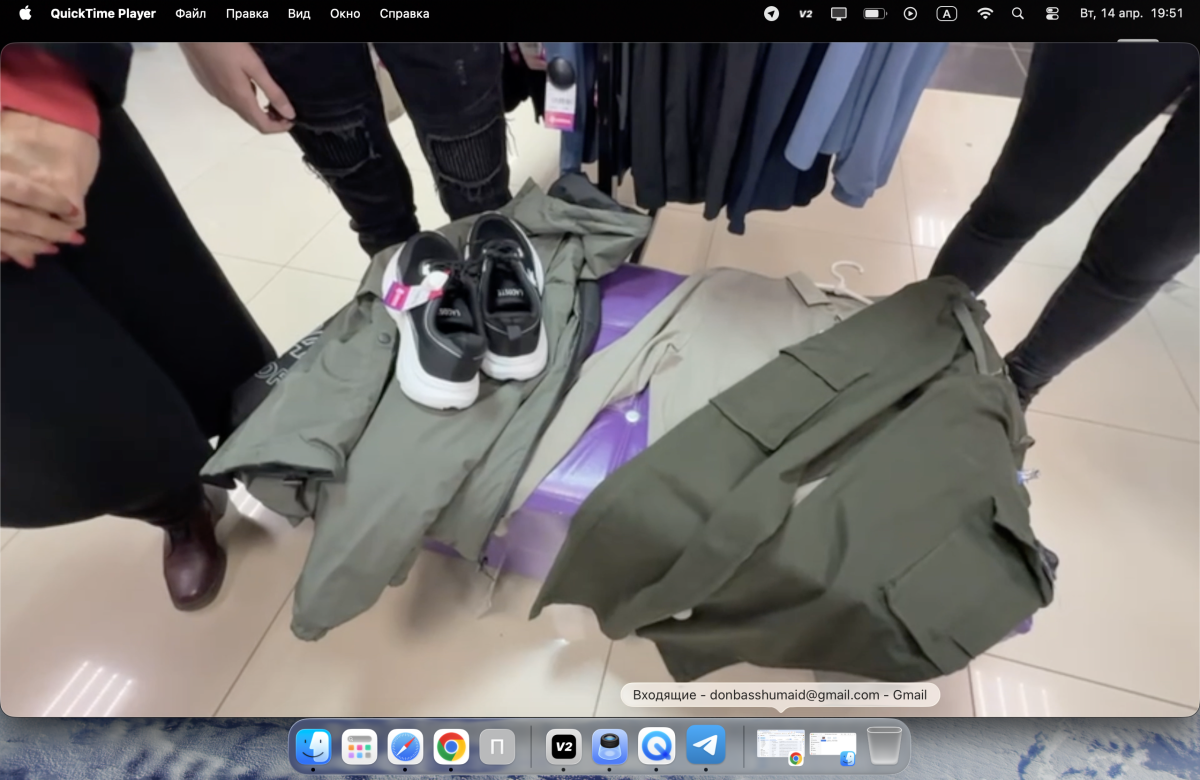Switch keyboard input source indicator
Viewport: 1200px width, 780px height.
946,14
